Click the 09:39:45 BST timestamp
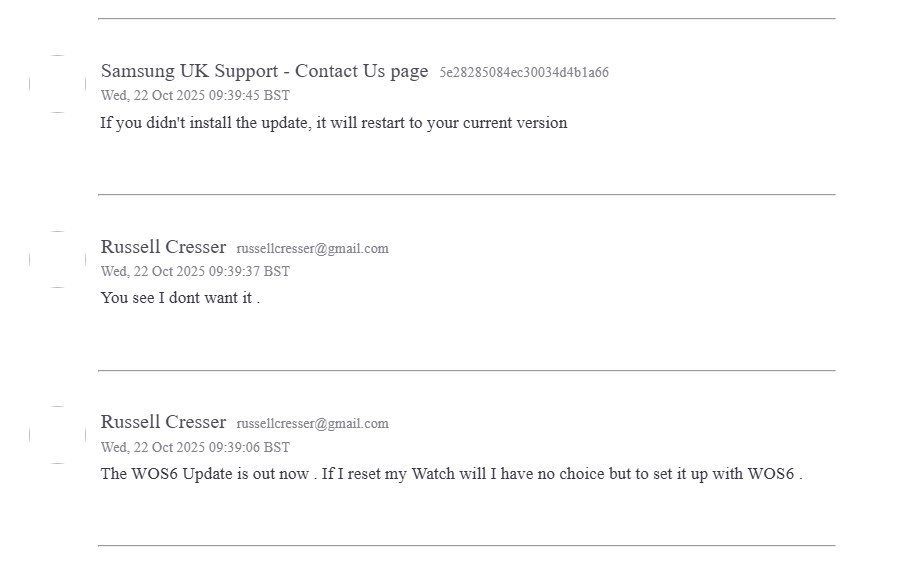The height and width of the screenshot is (567, 908). coord(195,96)
